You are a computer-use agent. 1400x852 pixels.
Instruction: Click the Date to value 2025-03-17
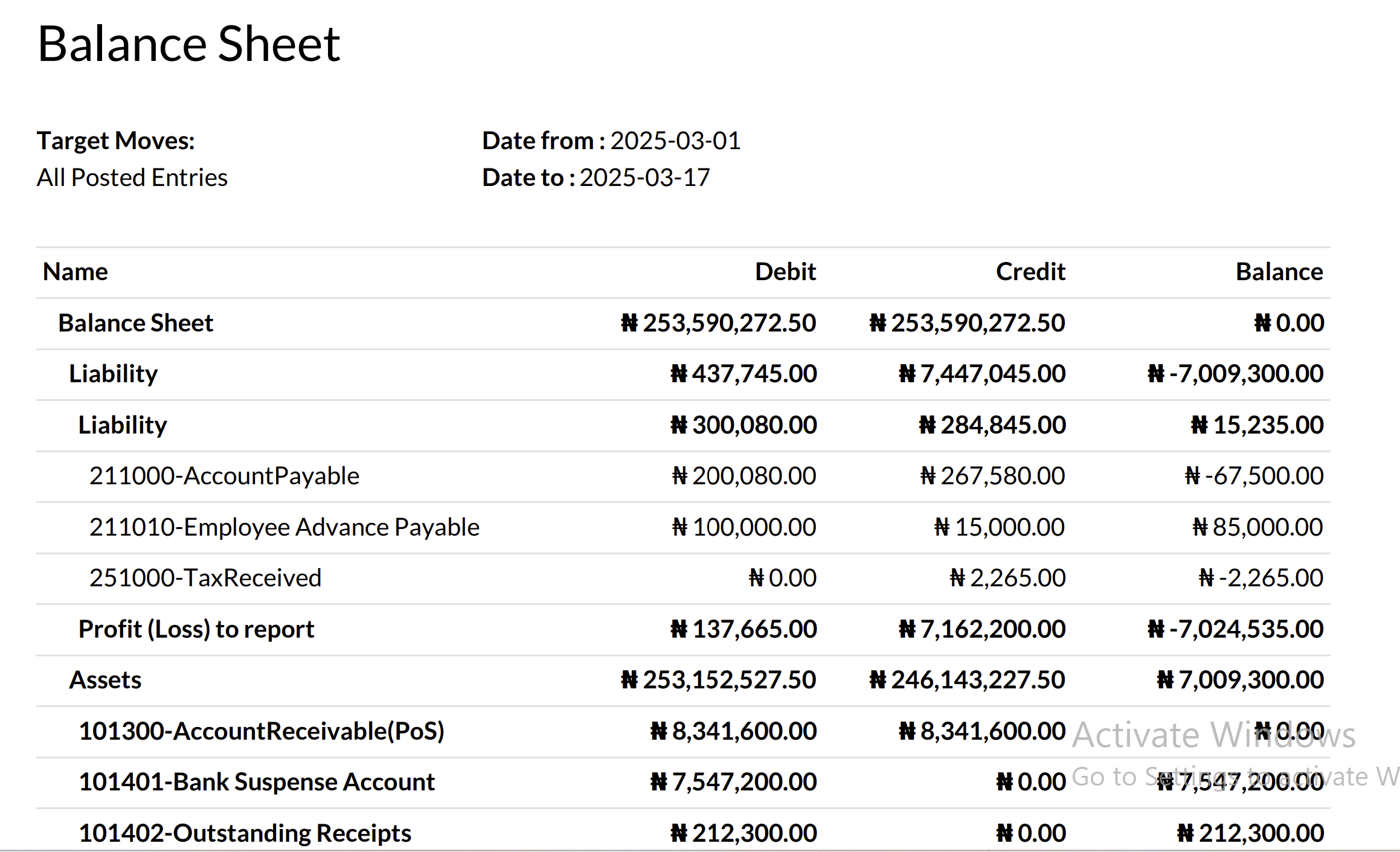644,177
